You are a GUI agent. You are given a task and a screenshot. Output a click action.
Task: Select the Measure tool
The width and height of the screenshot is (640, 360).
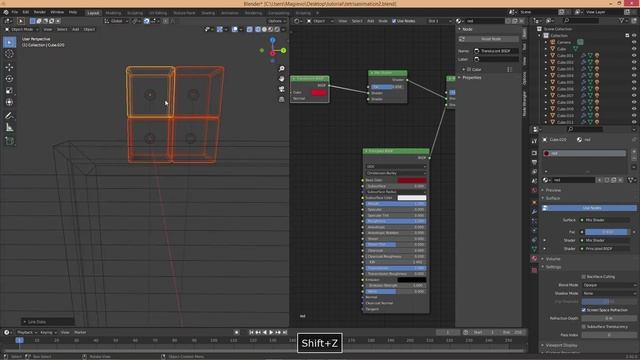pyautogui.click(x=9, y=128)
